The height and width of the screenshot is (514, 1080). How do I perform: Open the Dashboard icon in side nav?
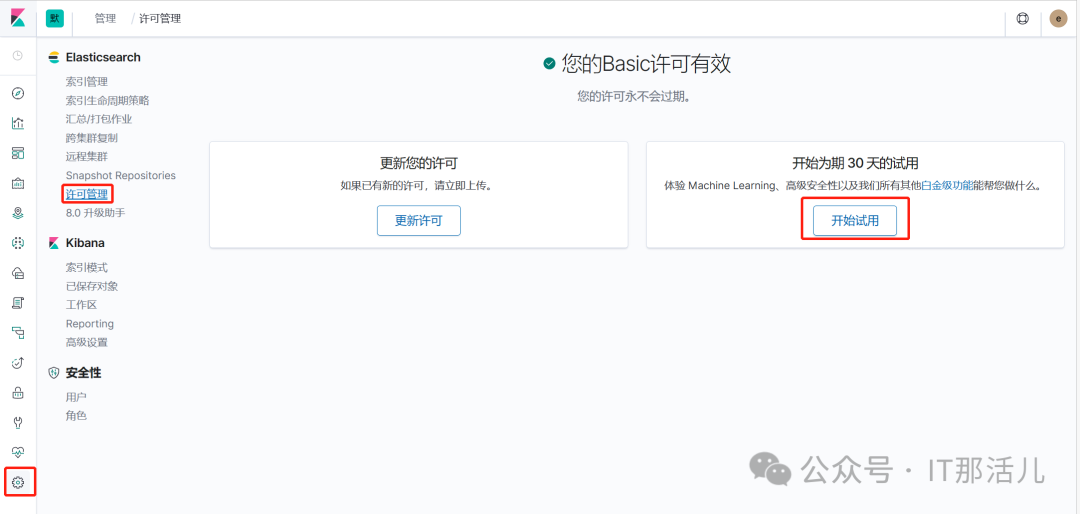(18, 153)
